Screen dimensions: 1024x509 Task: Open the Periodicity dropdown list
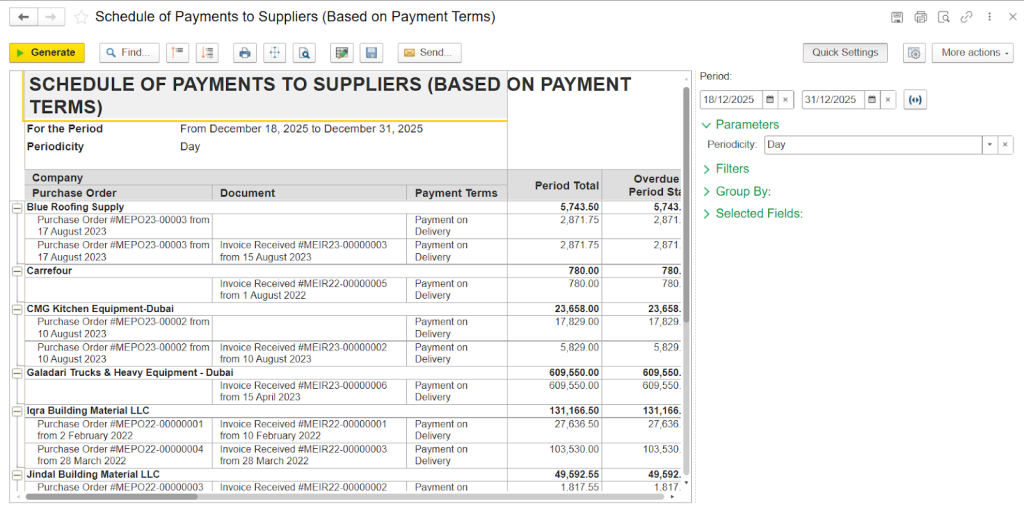pos(990,145)
